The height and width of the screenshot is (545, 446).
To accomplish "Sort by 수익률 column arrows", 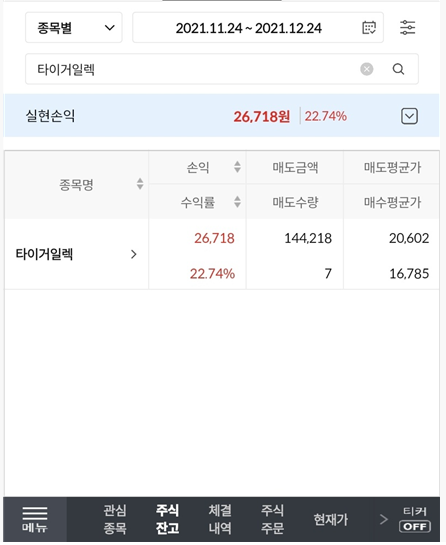I will tap(237, 202).
